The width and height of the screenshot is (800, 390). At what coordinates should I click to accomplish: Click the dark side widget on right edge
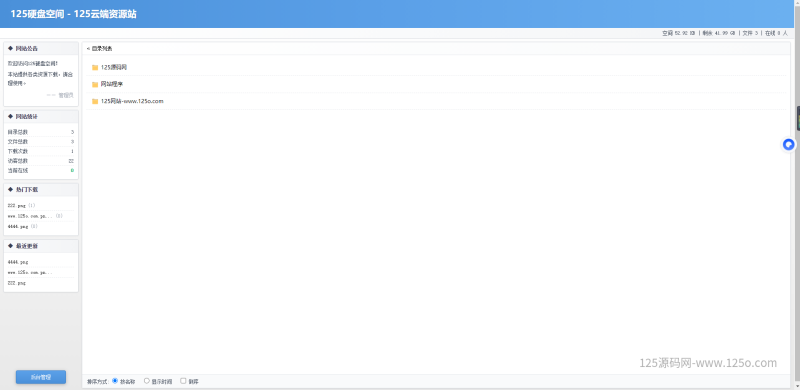tap(798, 119)
